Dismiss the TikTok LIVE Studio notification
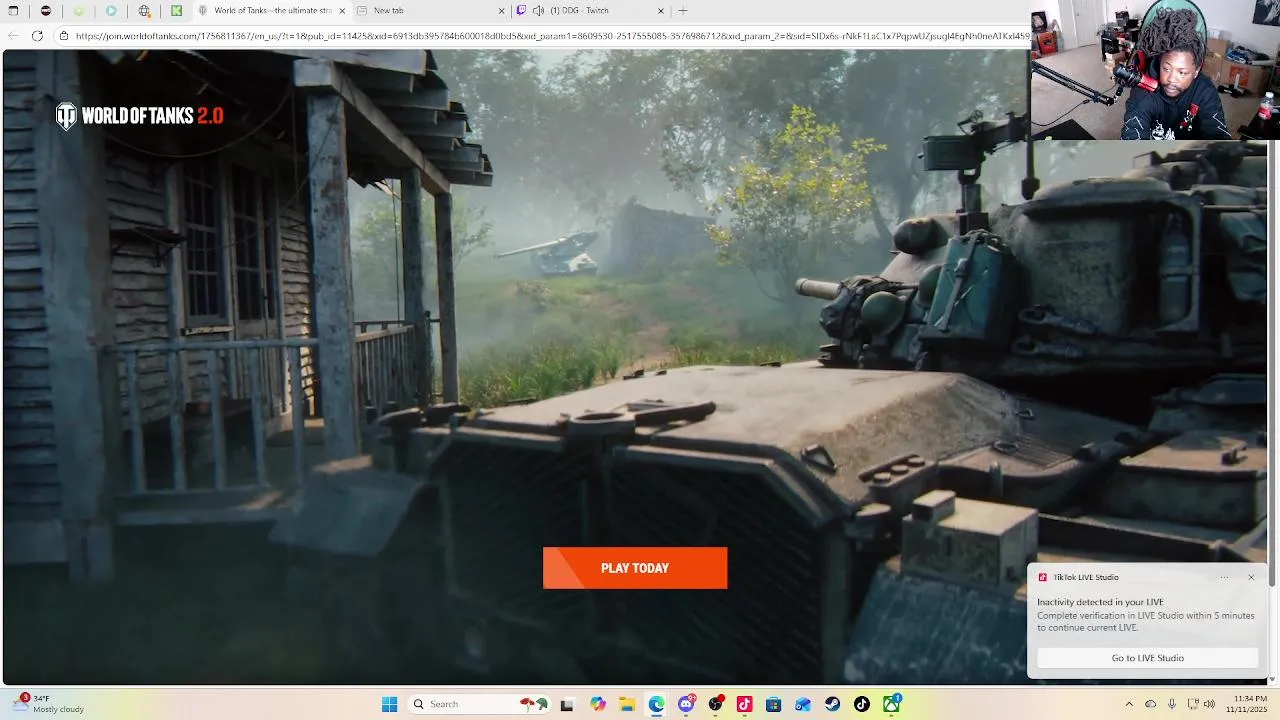 (x=1250, y=577)
